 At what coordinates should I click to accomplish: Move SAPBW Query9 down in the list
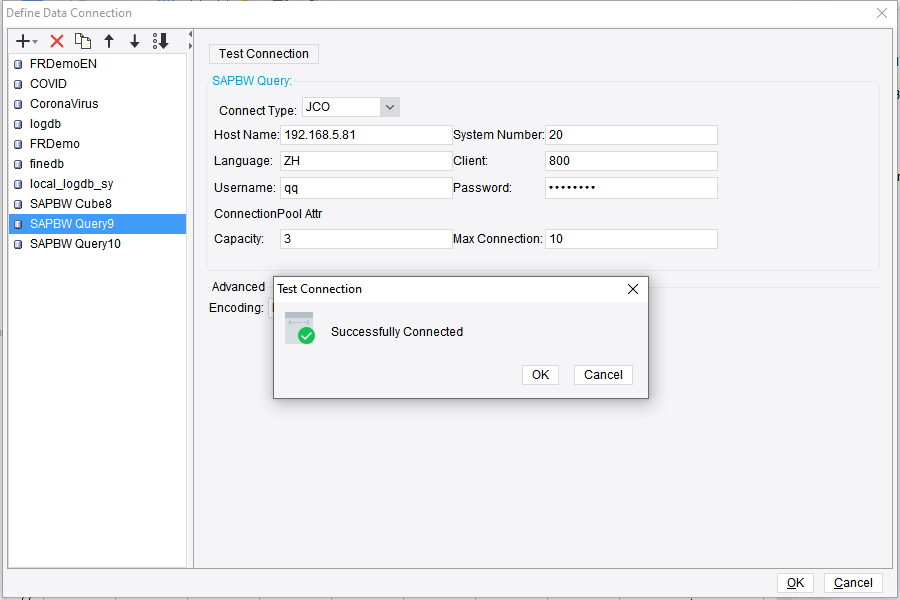[x=134, y=41]
